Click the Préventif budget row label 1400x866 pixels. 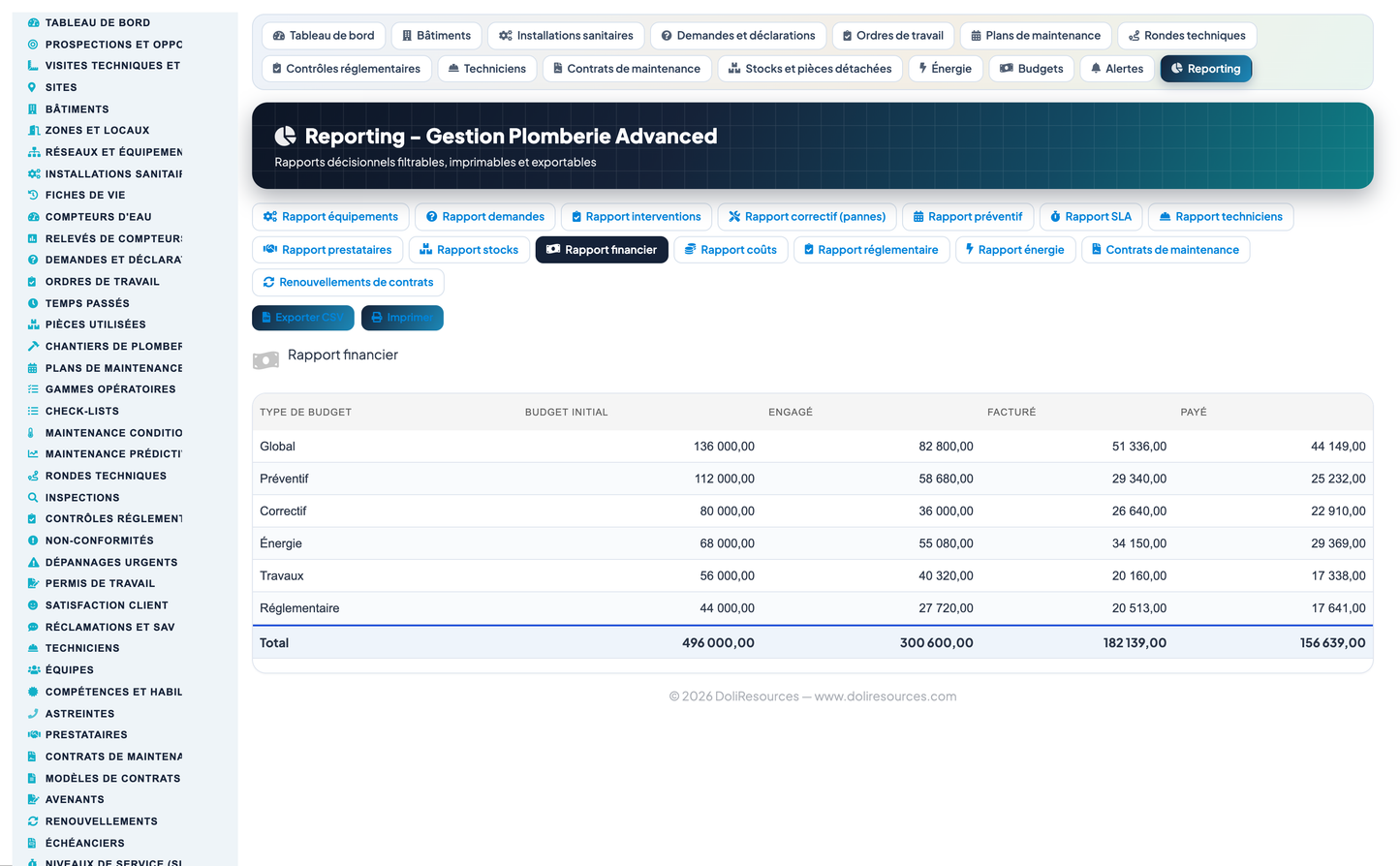coord(284,479)
